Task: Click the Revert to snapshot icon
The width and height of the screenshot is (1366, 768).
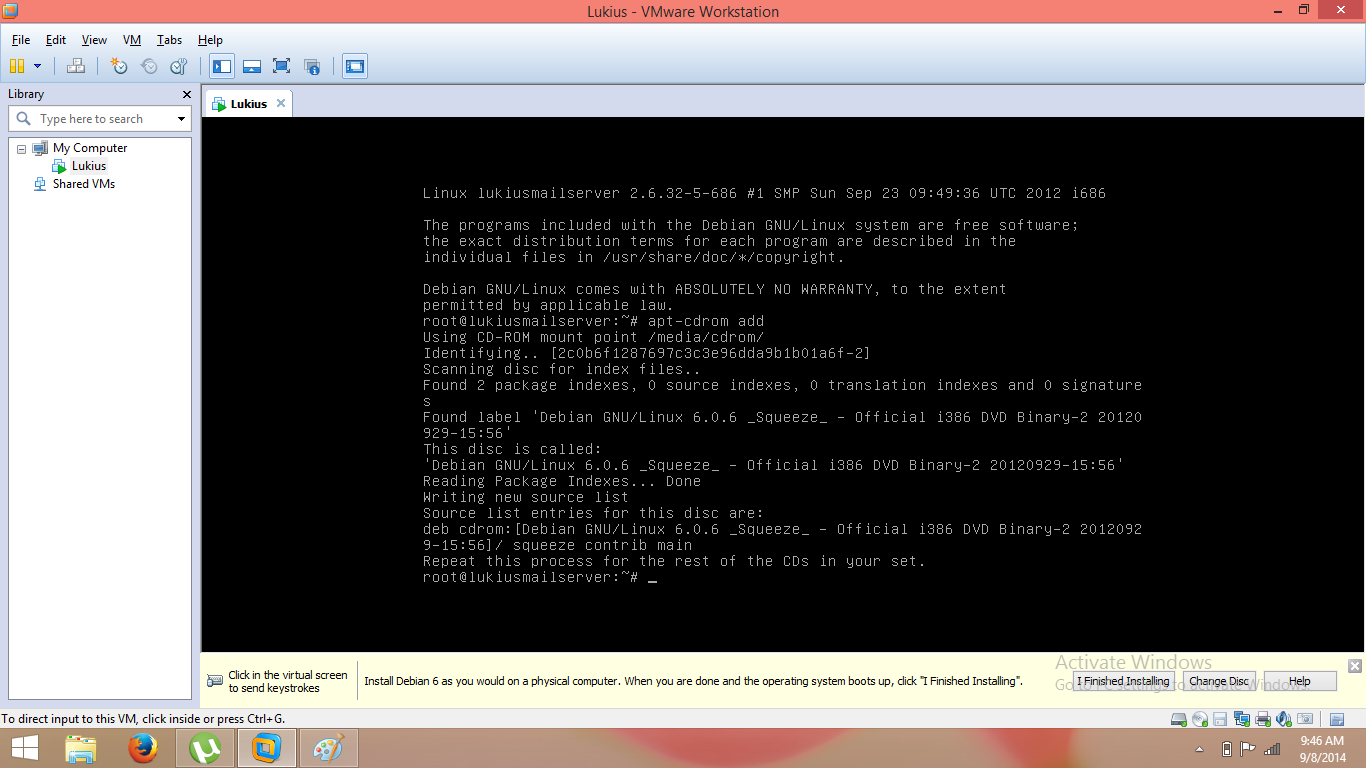Action: pos(149,66)
